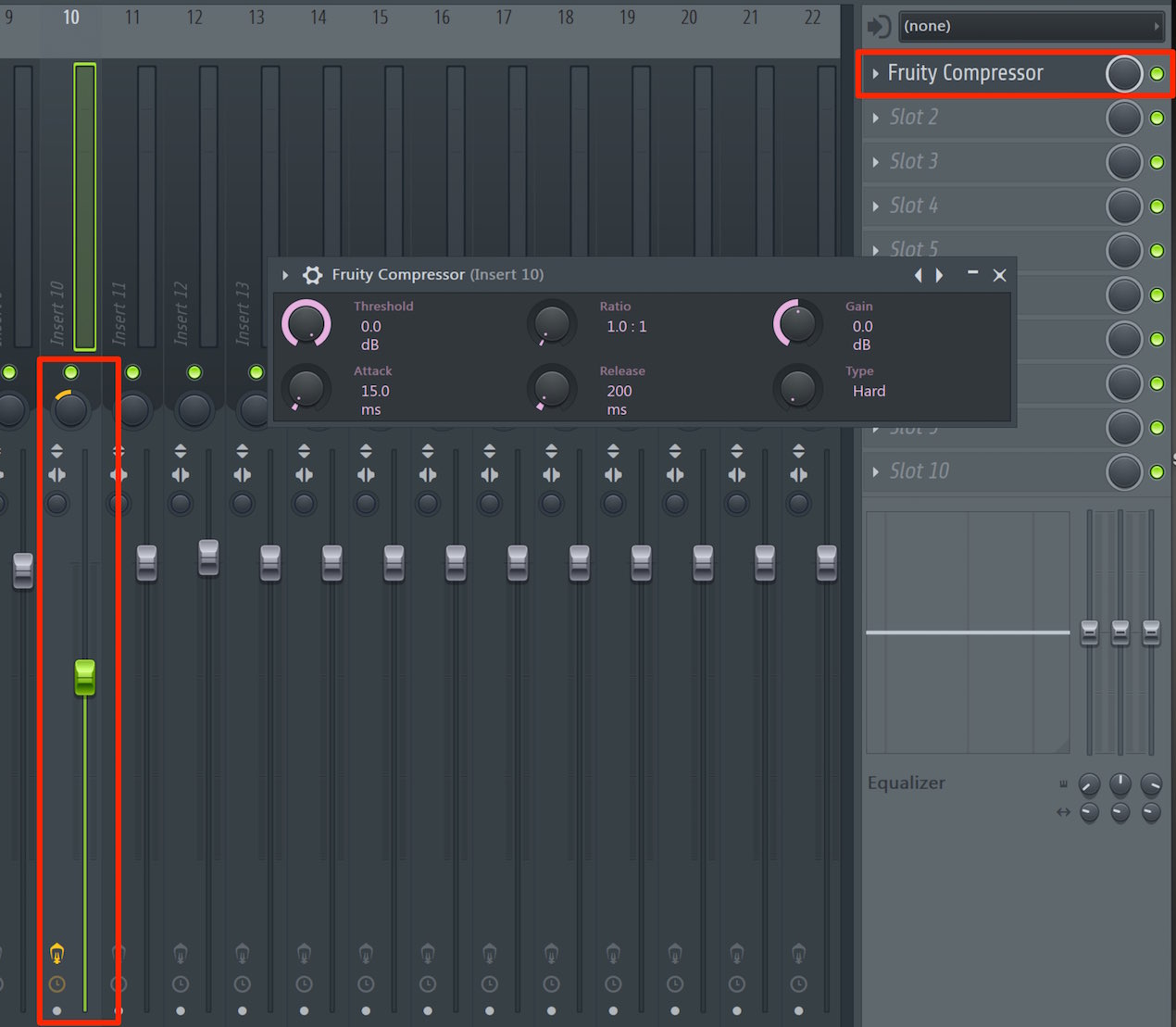Open the Fruity Compressor slot arrow menu
1176x1027 pixels.
coord(875,73)
